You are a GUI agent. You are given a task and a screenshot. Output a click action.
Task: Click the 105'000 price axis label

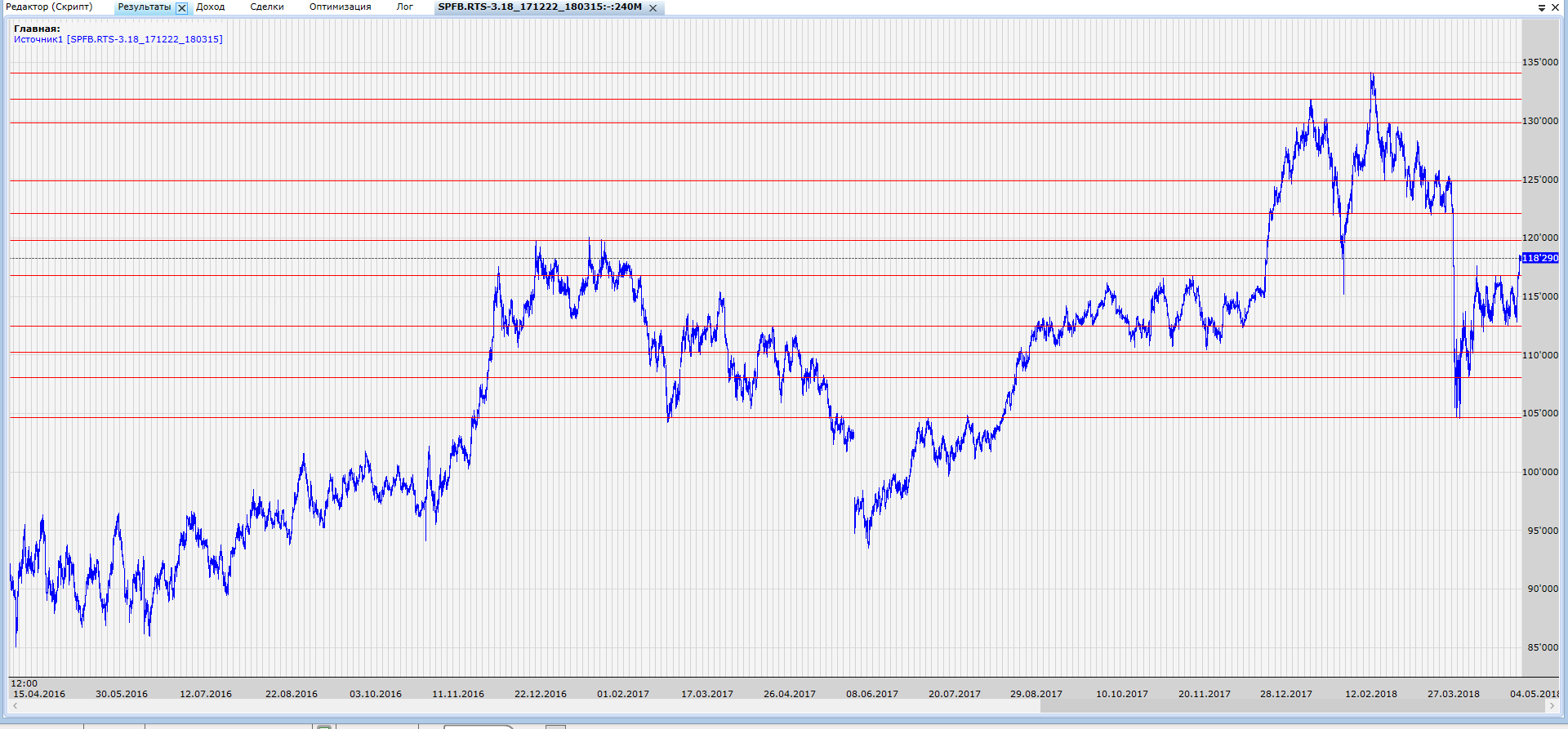(1540, 413)
